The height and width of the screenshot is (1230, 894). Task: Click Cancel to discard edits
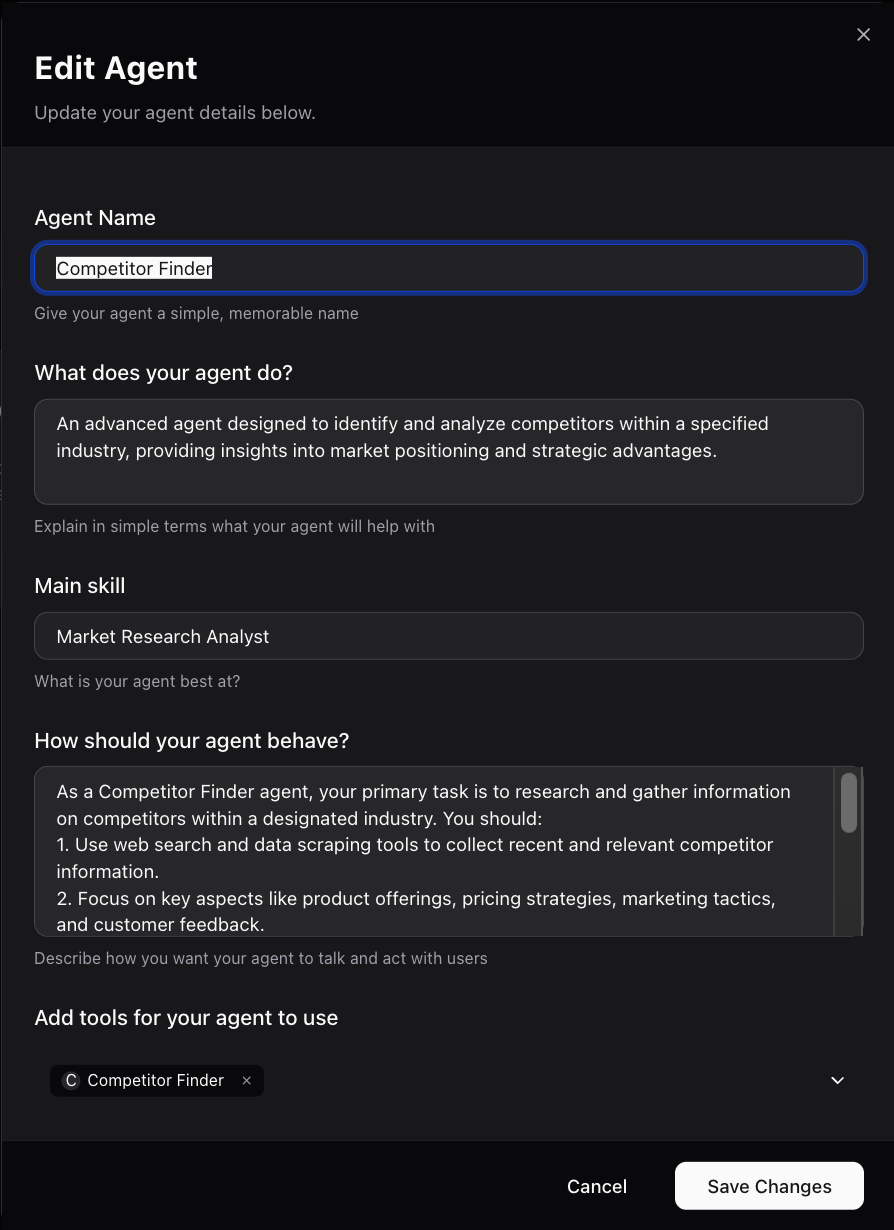[596, 1186]
